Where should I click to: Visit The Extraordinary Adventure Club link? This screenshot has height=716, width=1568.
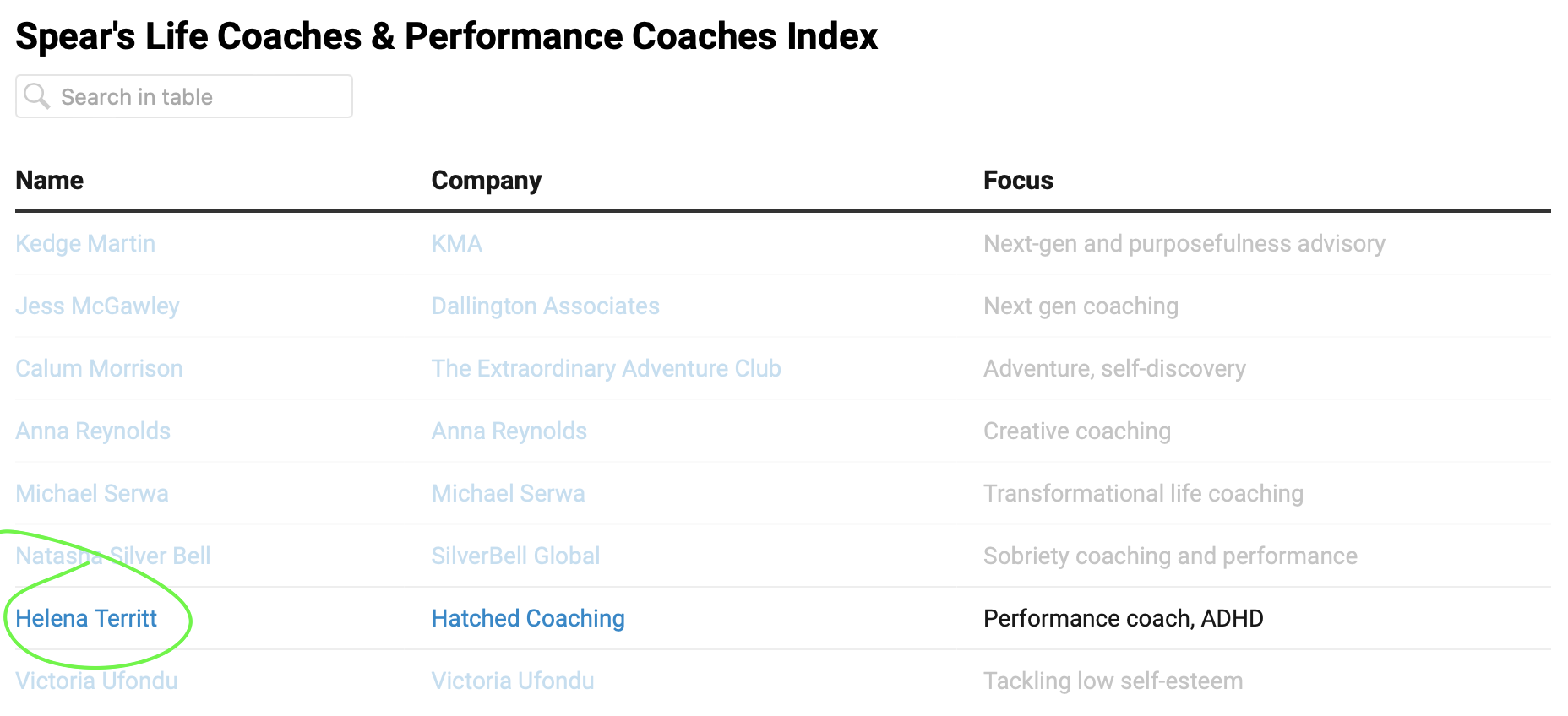point(606,369)
